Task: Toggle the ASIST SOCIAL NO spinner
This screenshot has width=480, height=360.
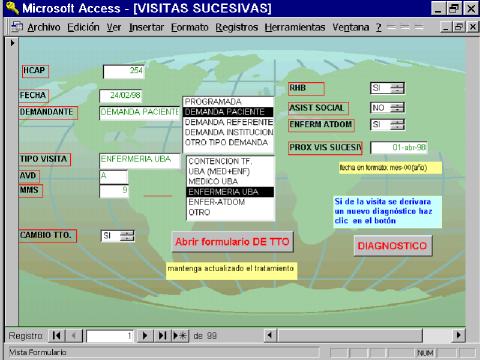Action: tap(397, 107)
